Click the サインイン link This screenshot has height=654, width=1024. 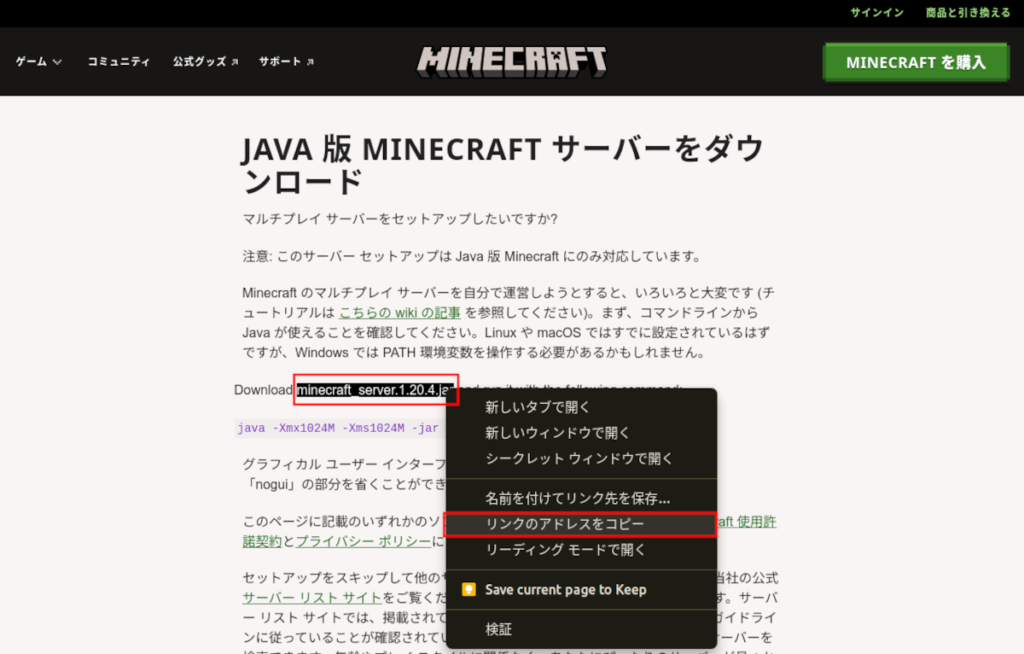[877, 13]
